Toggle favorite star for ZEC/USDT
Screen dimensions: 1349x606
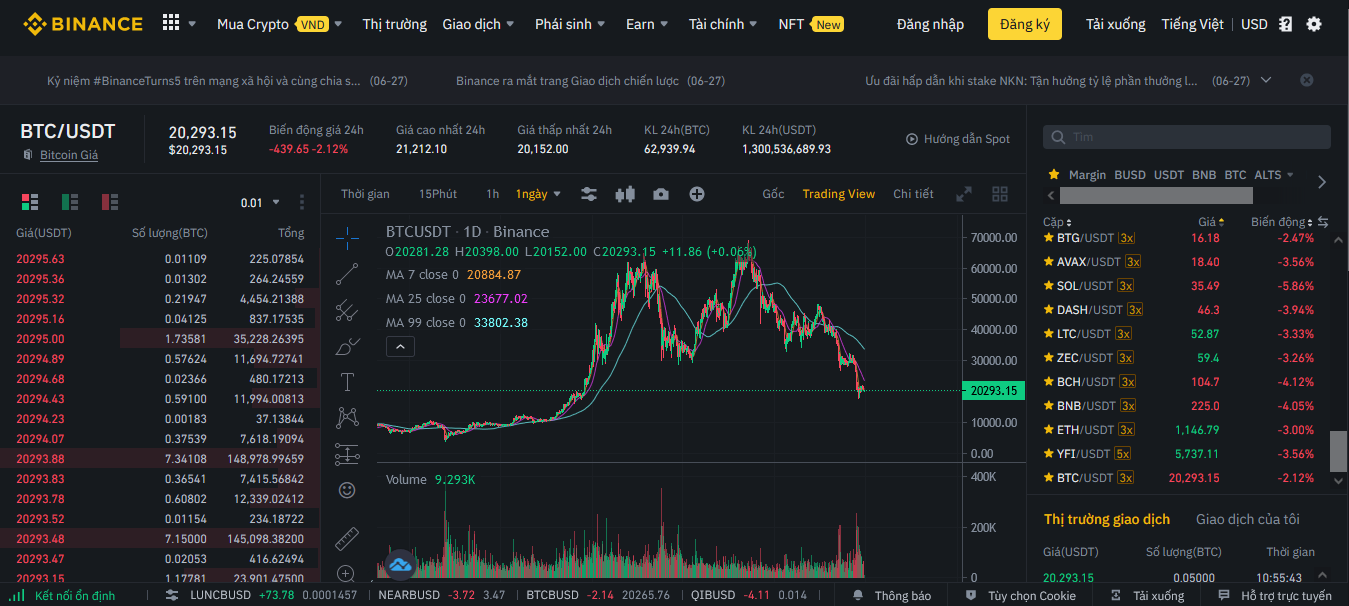[x=1049, y=358]
